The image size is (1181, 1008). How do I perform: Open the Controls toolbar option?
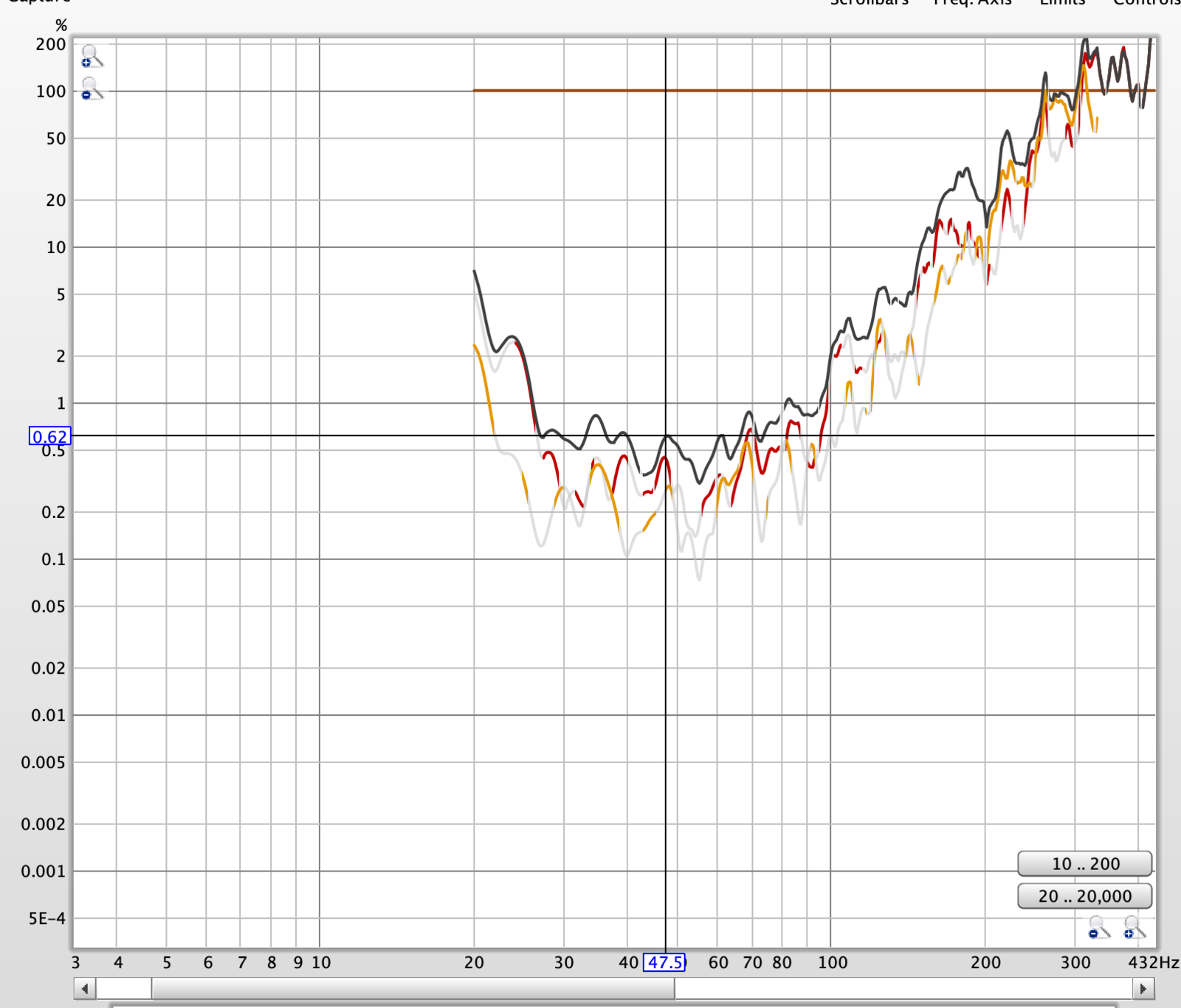(x=1146, y=3)
